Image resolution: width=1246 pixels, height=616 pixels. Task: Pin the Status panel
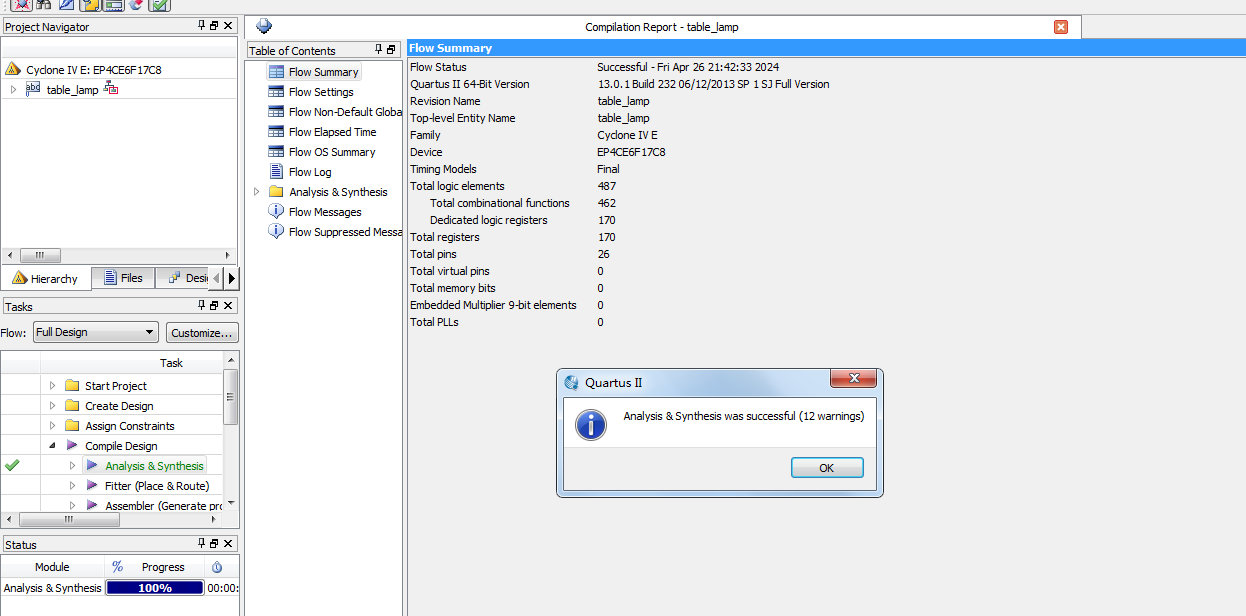pos(201,544)
